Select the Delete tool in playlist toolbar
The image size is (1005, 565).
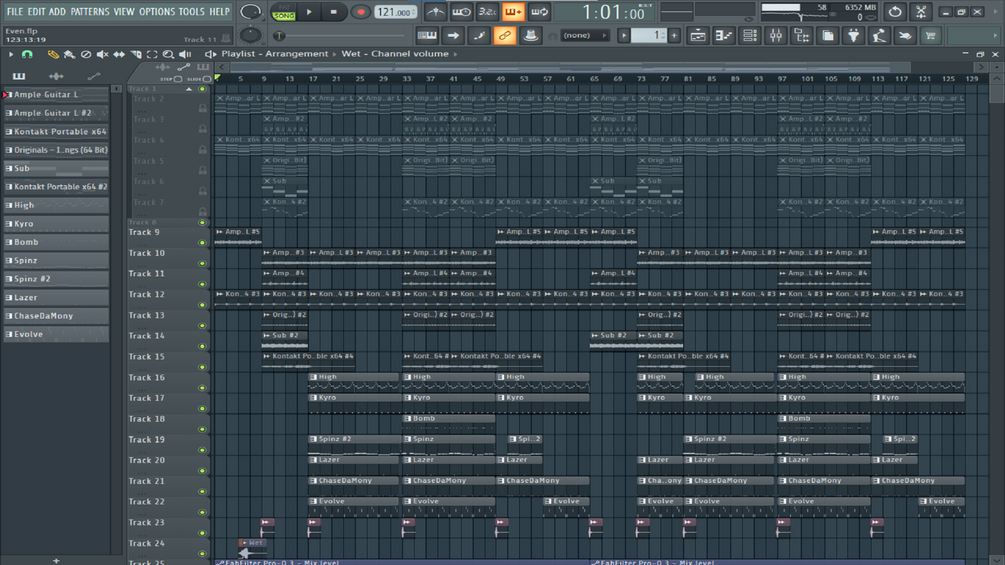tap(86, 54)
